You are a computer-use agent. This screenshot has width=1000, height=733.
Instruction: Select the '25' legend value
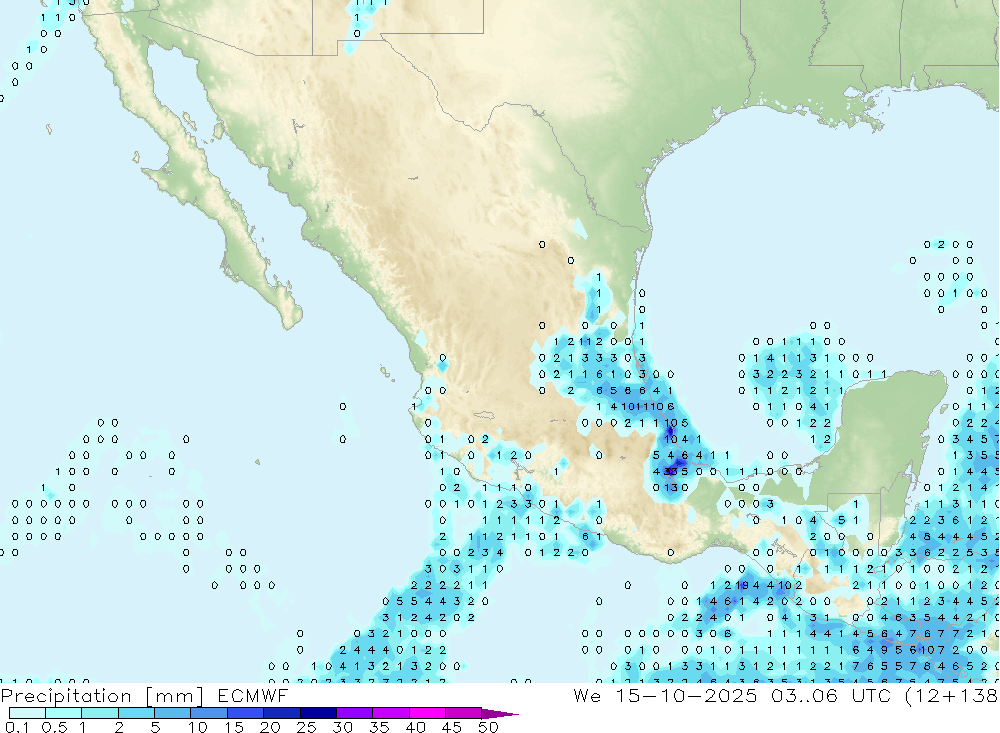(x=306, y=727)
